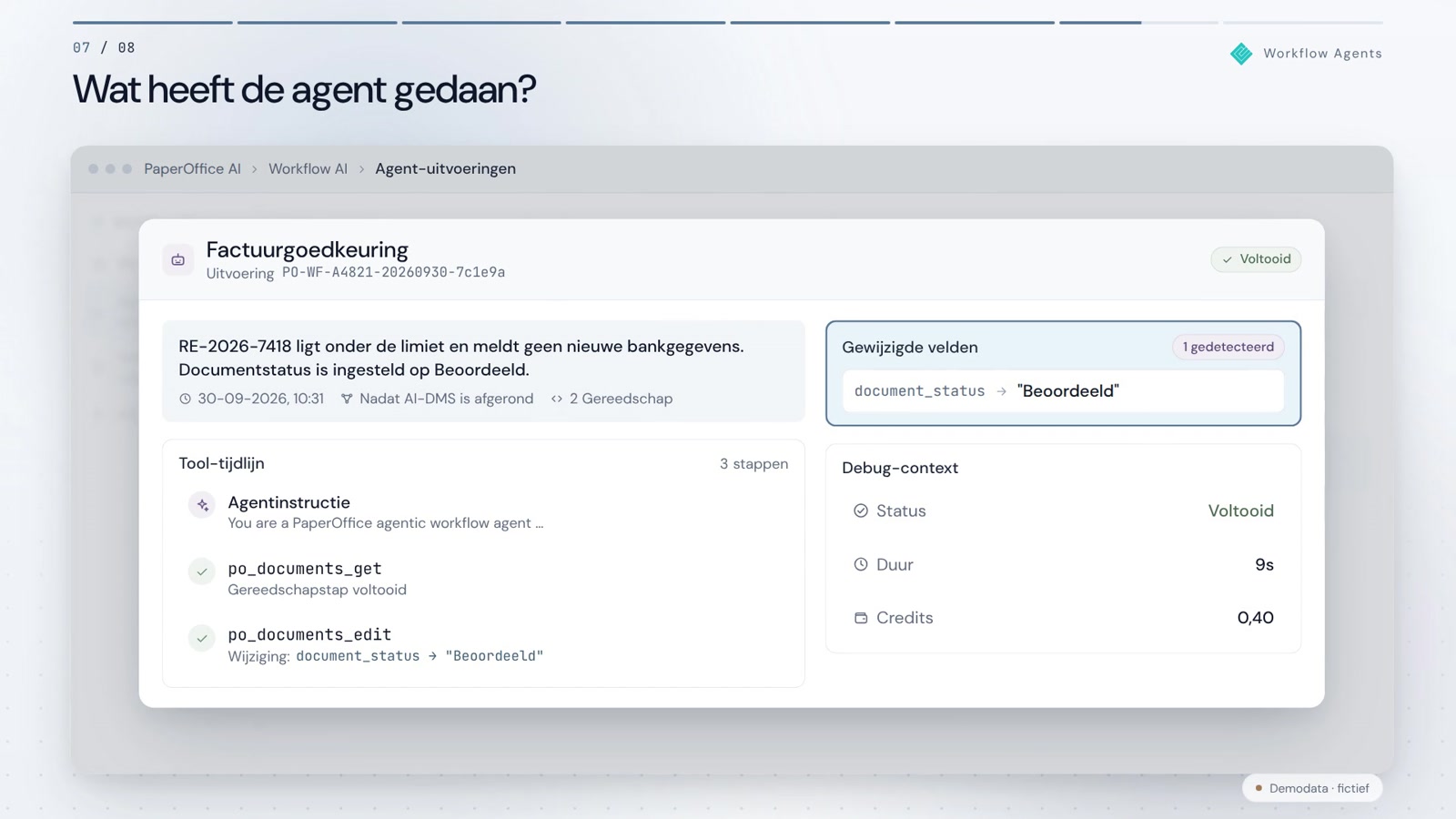
Task: Click the Duur value 9s
Action: [x=1264, y=564]
